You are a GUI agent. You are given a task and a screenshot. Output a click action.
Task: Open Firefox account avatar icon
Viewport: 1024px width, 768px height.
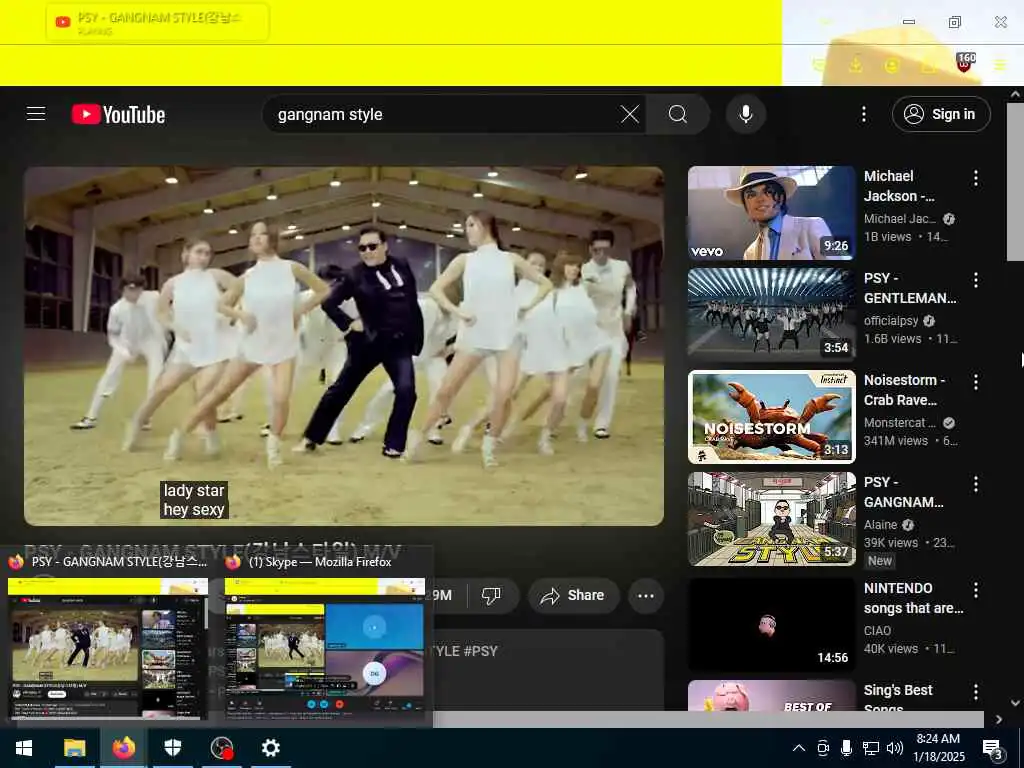tap(891, 65)
